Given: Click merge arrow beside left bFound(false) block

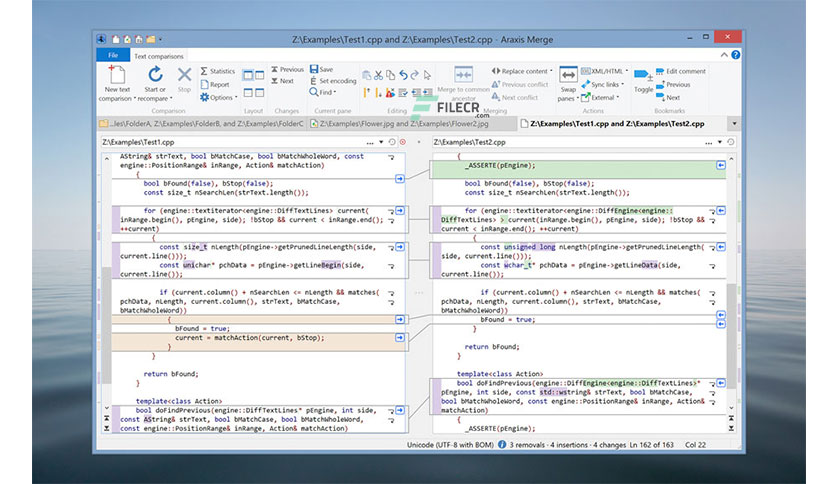Looking at the screenshot, I should click(x=400, y=179).
